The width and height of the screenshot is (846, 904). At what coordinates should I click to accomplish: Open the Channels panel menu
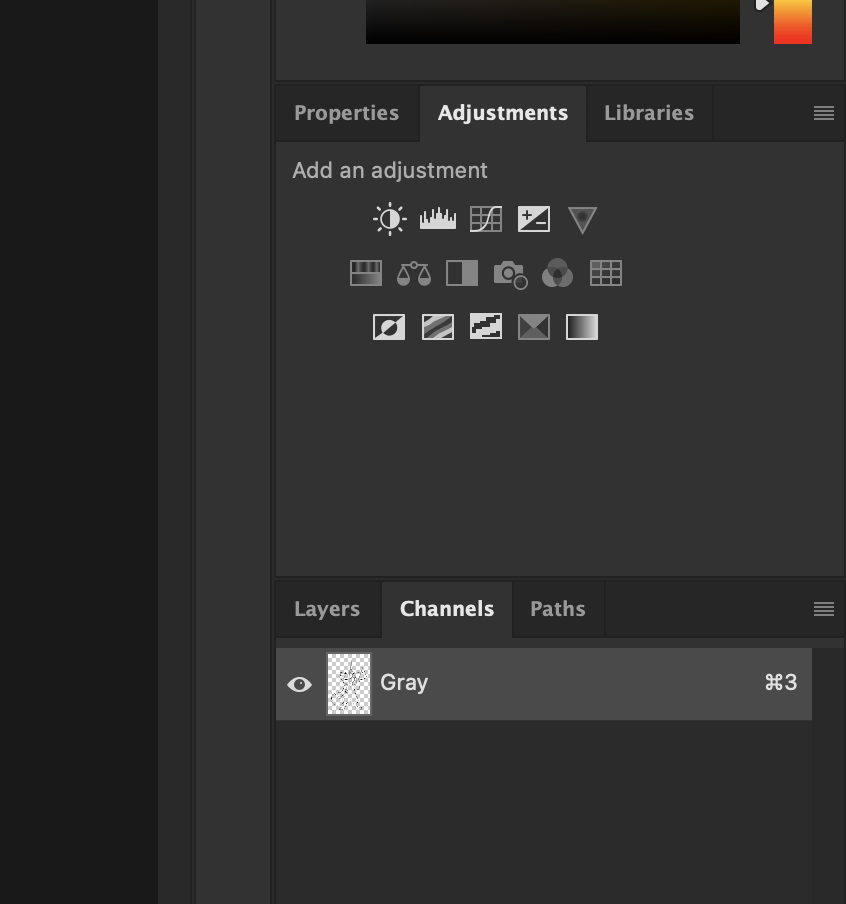tap(824, 609)
